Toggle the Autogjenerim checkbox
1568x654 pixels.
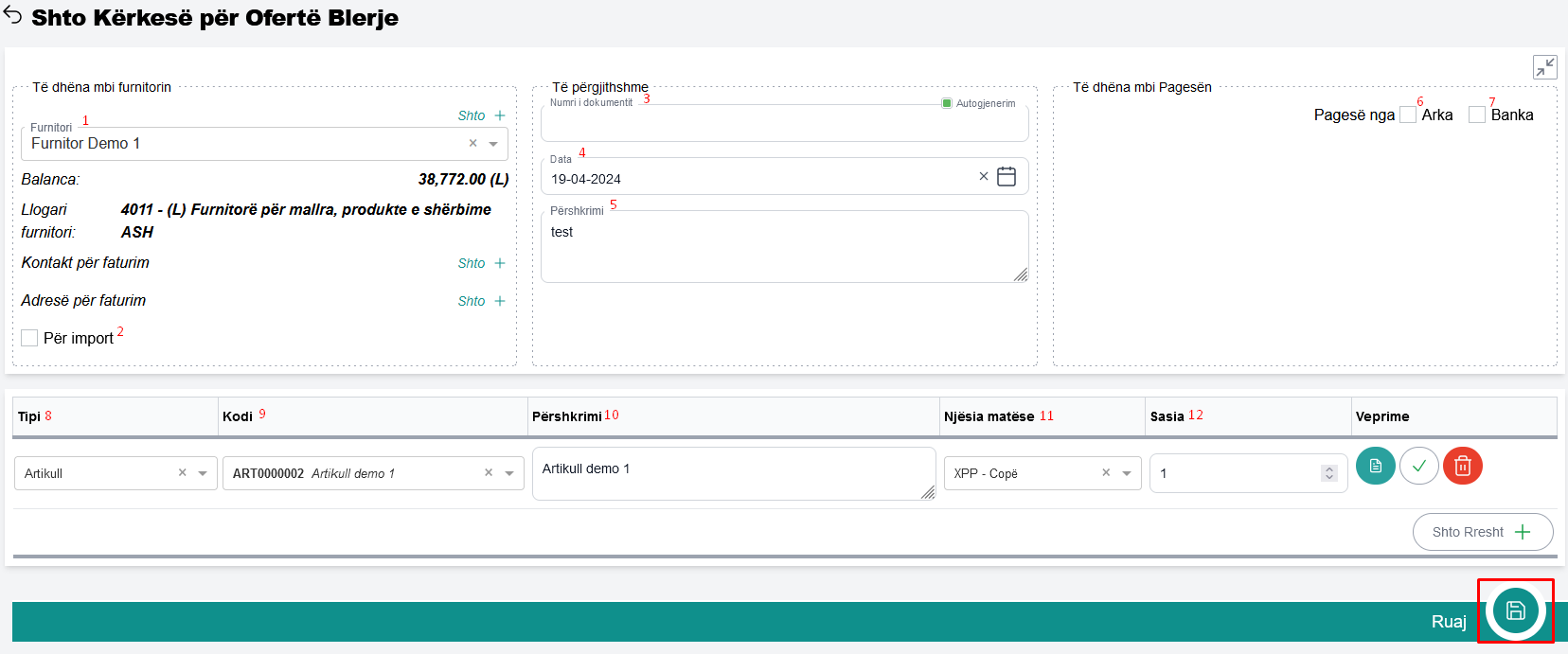[947, 103]
